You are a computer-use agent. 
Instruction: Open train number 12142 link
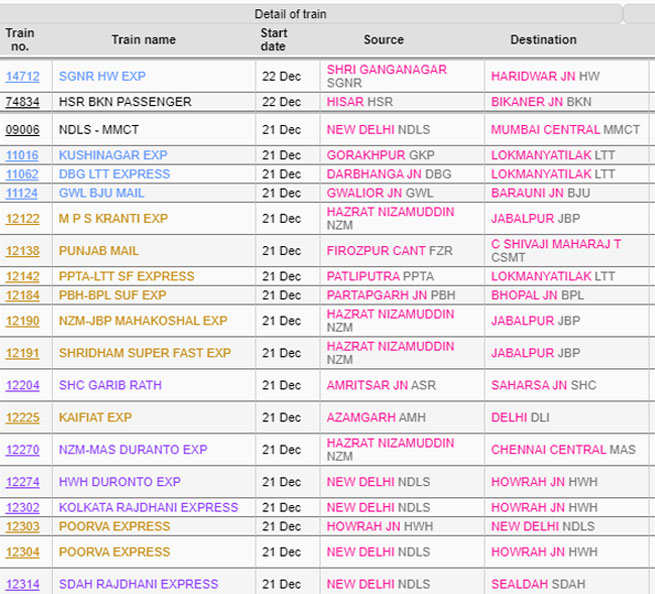coord(22,277)
